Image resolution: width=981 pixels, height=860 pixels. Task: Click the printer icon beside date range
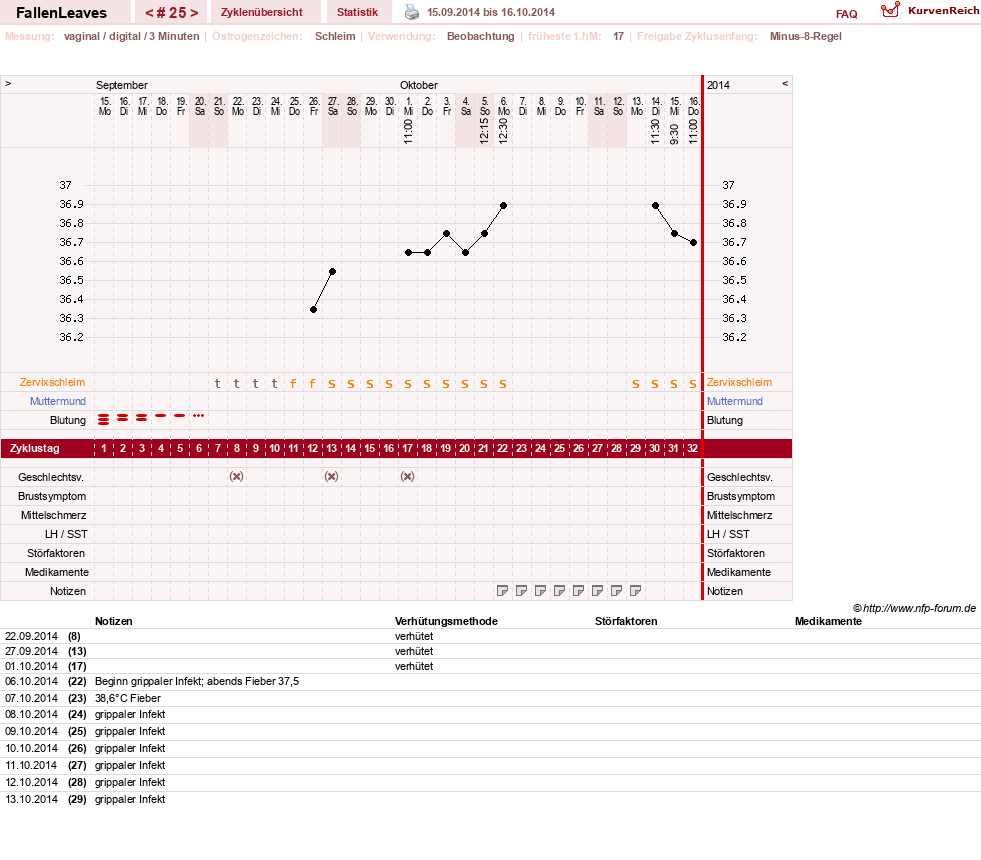pos(411,12)
